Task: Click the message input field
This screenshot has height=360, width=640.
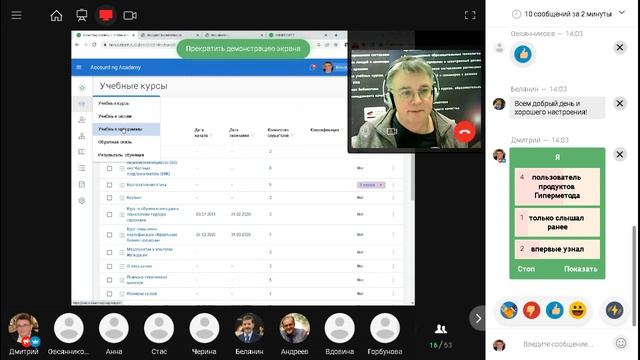Action: [558, 344]
